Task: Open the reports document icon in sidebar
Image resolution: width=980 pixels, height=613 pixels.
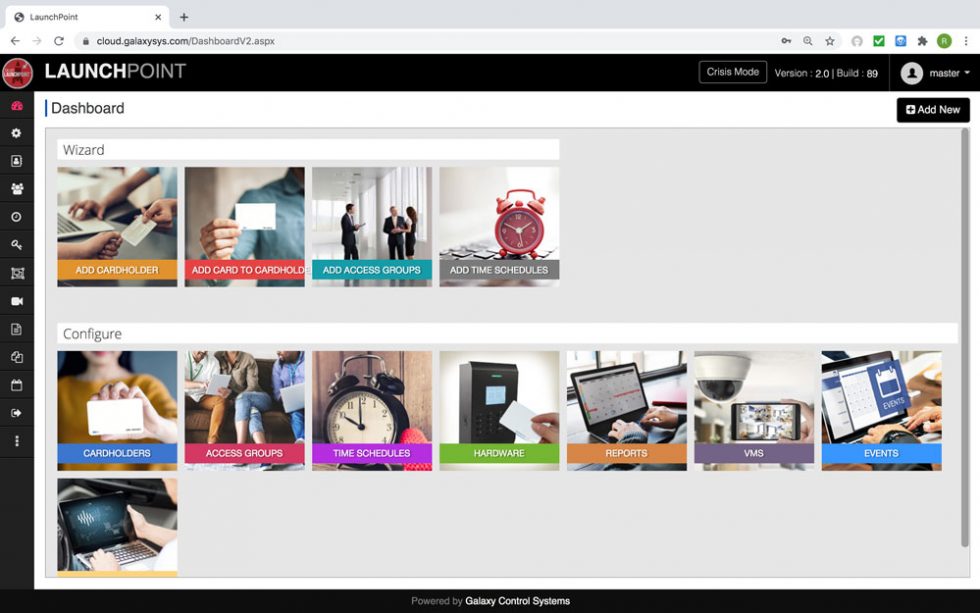Action: click(x=16, y=329)
